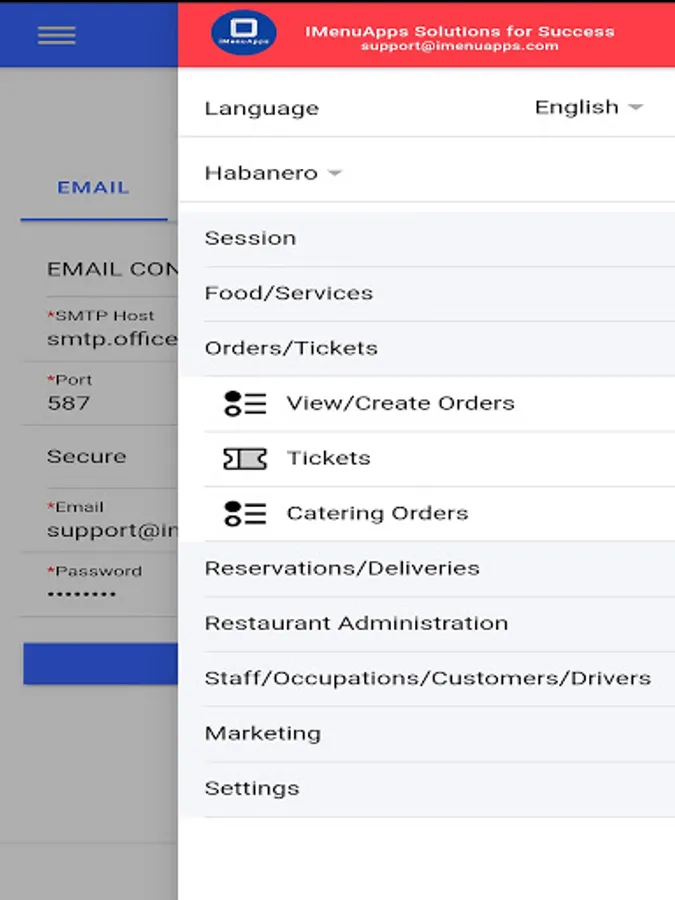This screenshot has width=675, height=900.
Task: Click the Tickets ticket icon
Action: point(245,459)
